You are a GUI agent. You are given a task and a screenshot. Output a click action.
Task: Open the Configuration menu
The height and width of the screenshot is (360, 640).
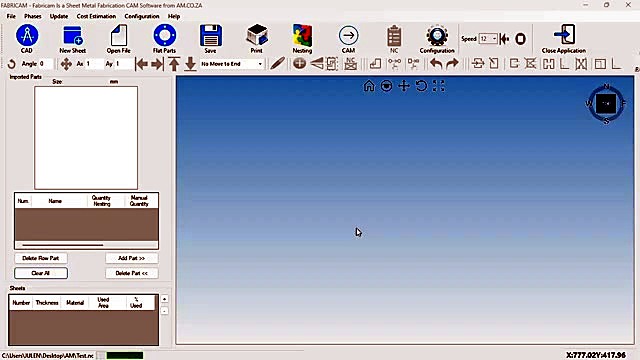pyautogui.click(x=142, y=16)
